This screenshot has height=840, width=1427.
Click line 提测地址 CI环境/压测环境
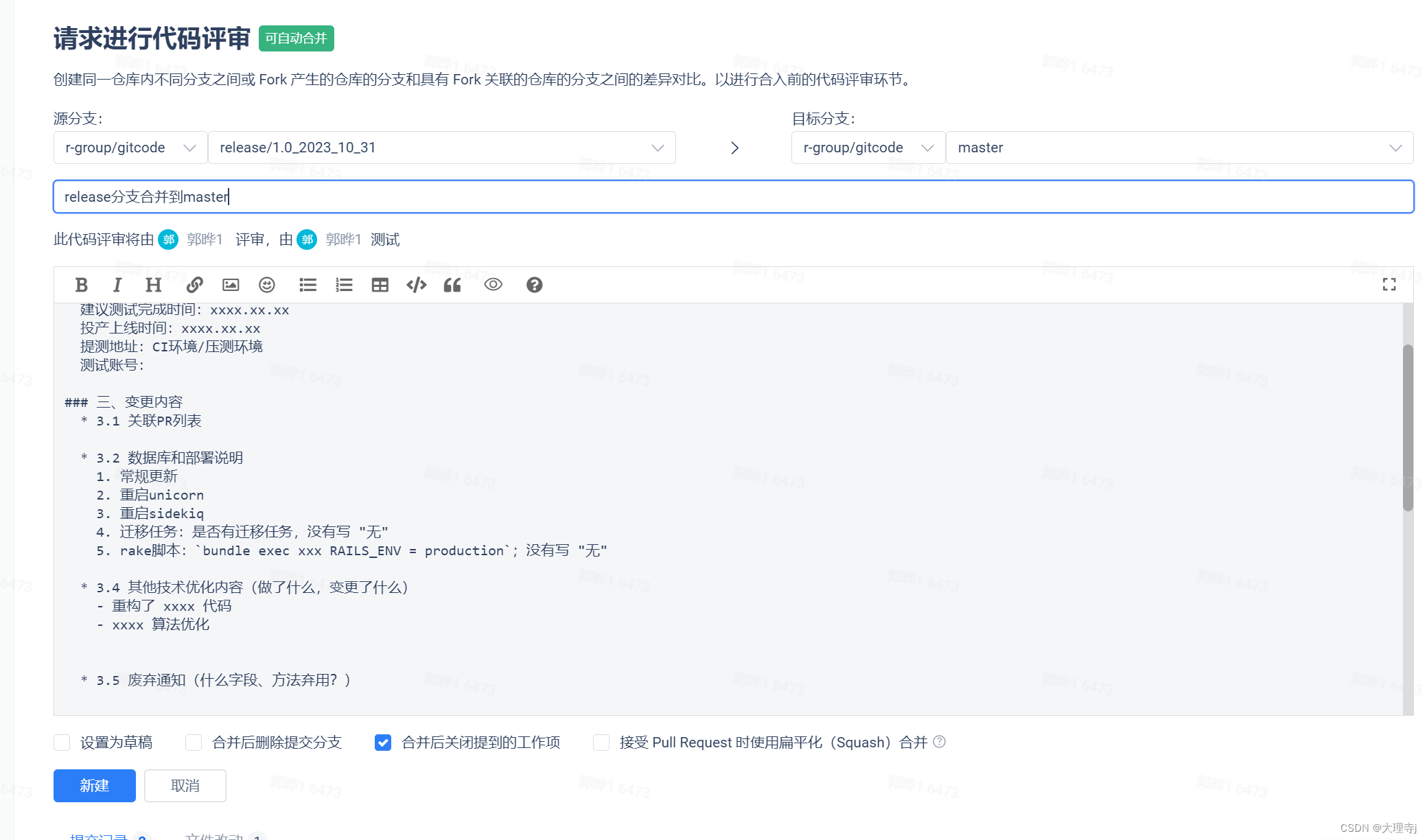(172, 347)
